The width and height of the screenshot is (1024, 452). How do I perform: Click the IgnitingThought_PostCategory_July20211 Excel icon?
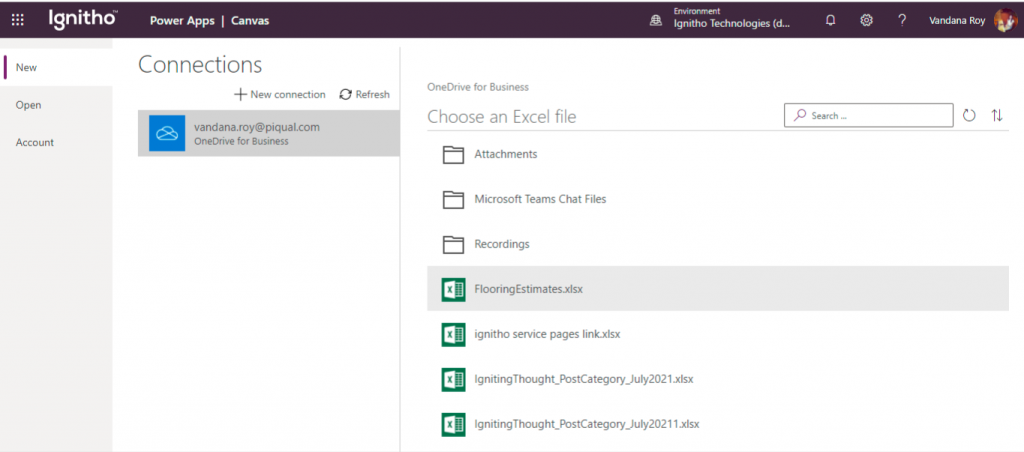tap(453, 424)
